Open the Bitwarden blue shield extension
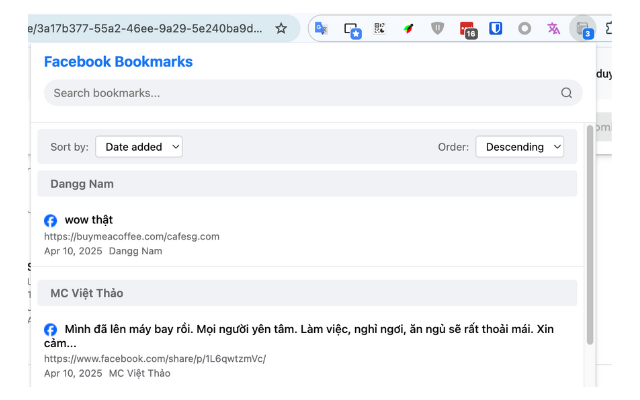Screen dimensions: 640x400 click(496, 28)
